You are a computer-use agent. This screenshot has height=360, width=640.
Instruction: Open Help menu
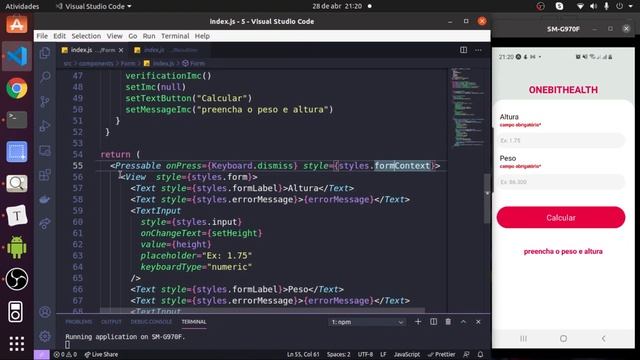pos(202,36)
